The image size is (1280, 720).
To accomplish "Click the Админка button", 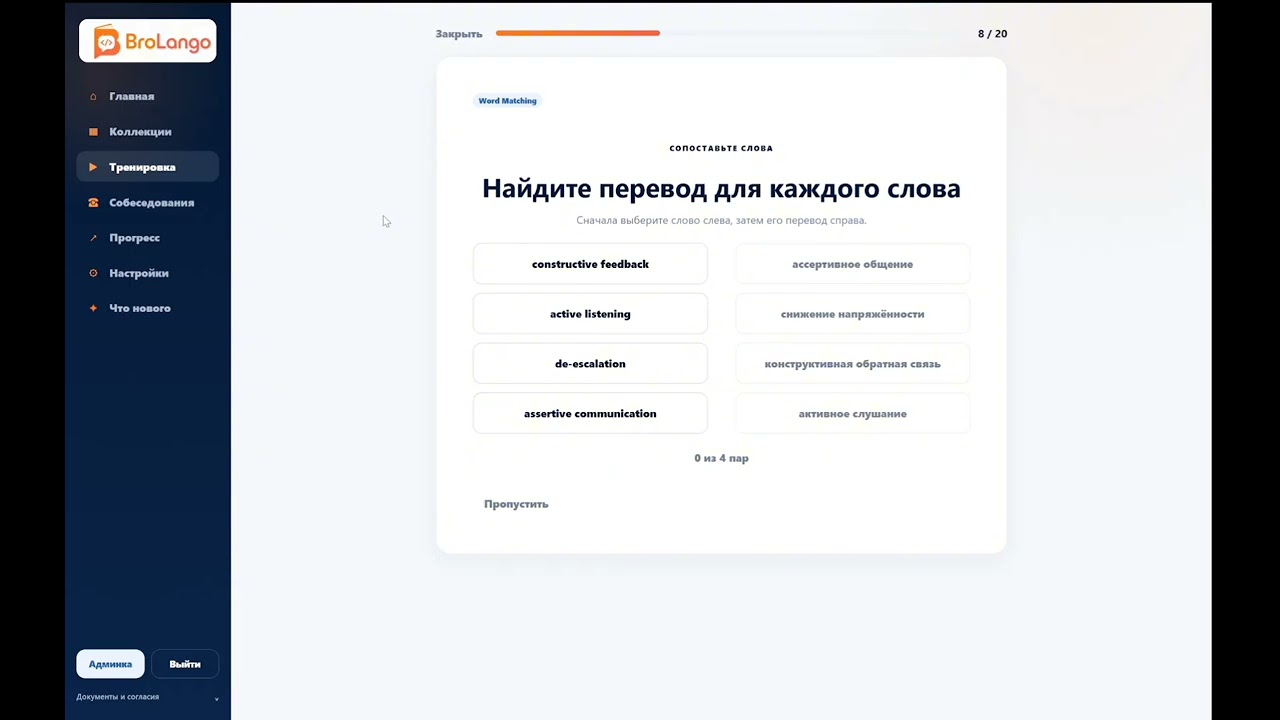I will (x=110, y=664).
